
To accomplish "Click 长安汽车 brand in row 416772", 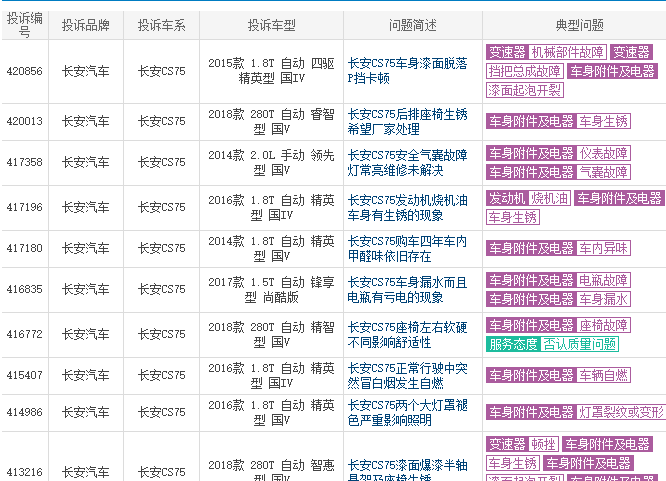I will [x=86, y=334].
